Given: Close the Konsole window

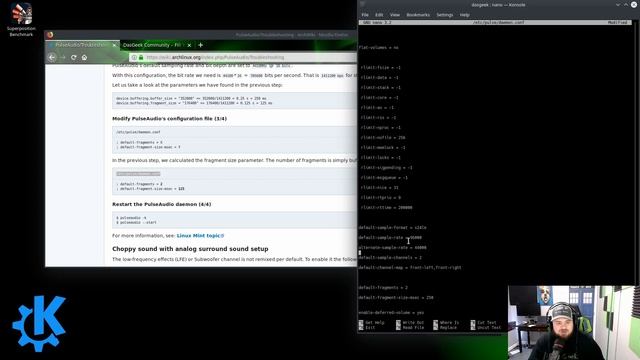Looking at the screenshot, I should click(634, 4).
